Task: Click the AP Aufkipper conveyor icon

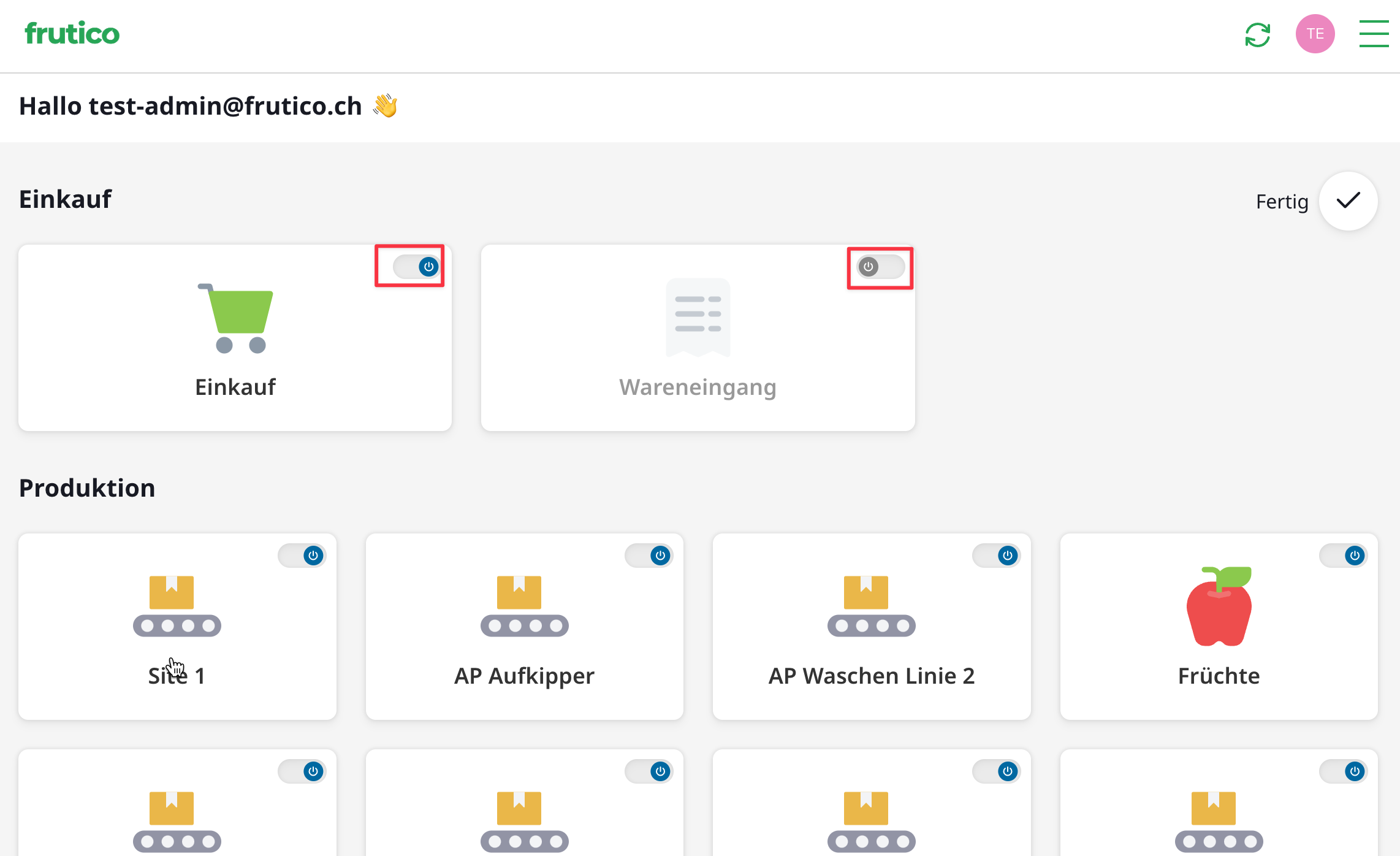Action: tap(524, 606)
